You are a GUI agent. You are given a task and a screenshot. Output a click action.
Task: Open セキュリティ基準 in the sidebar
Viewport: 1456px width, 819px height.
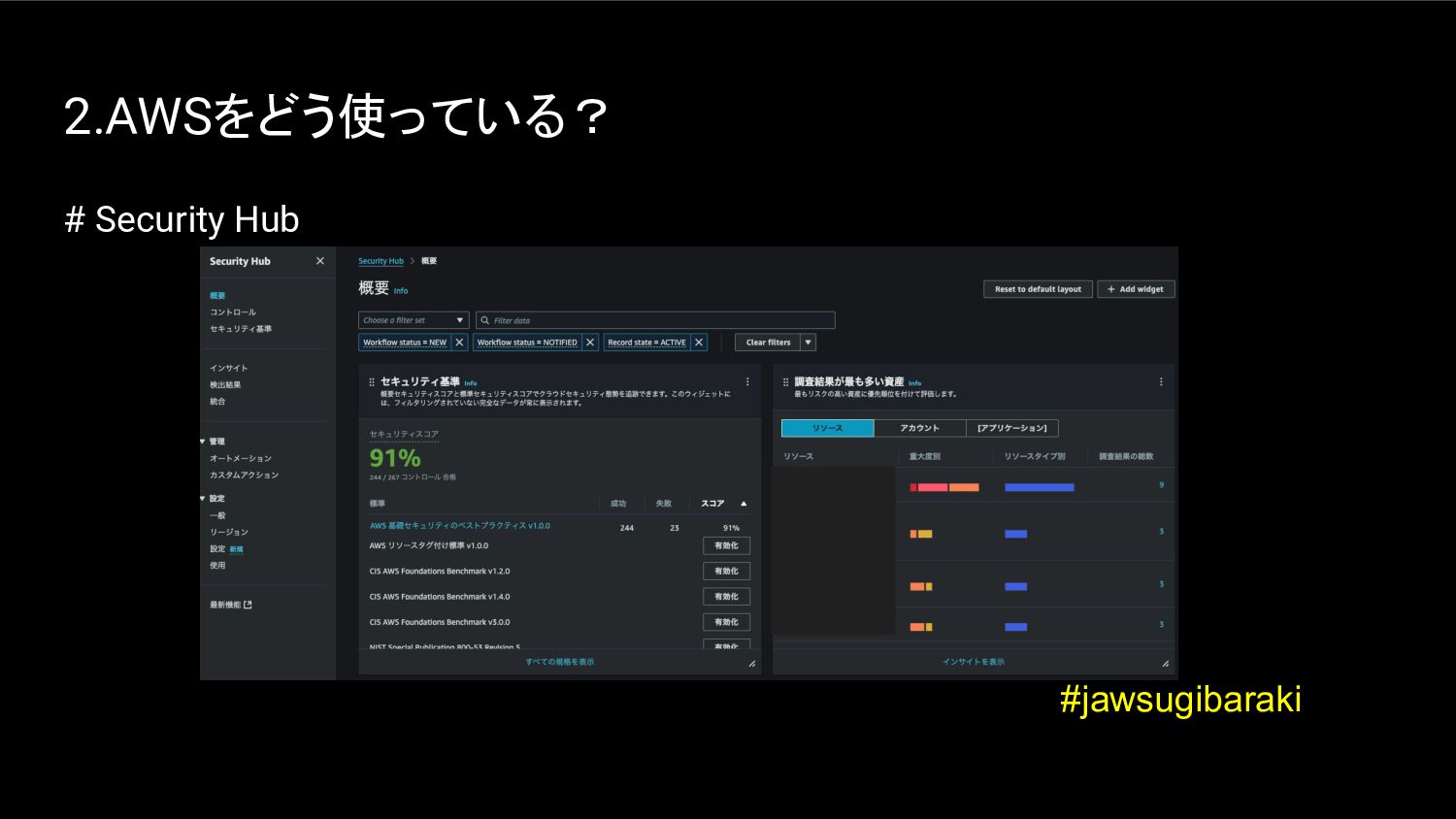pyautogui.click(x=241, y=329)
